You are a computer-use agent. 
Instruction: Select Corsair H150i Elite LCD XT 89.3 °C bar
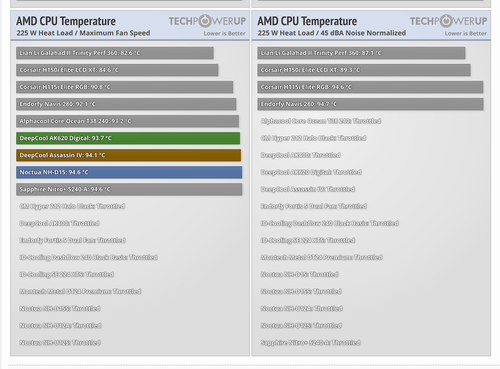click(x=364, y=70)
